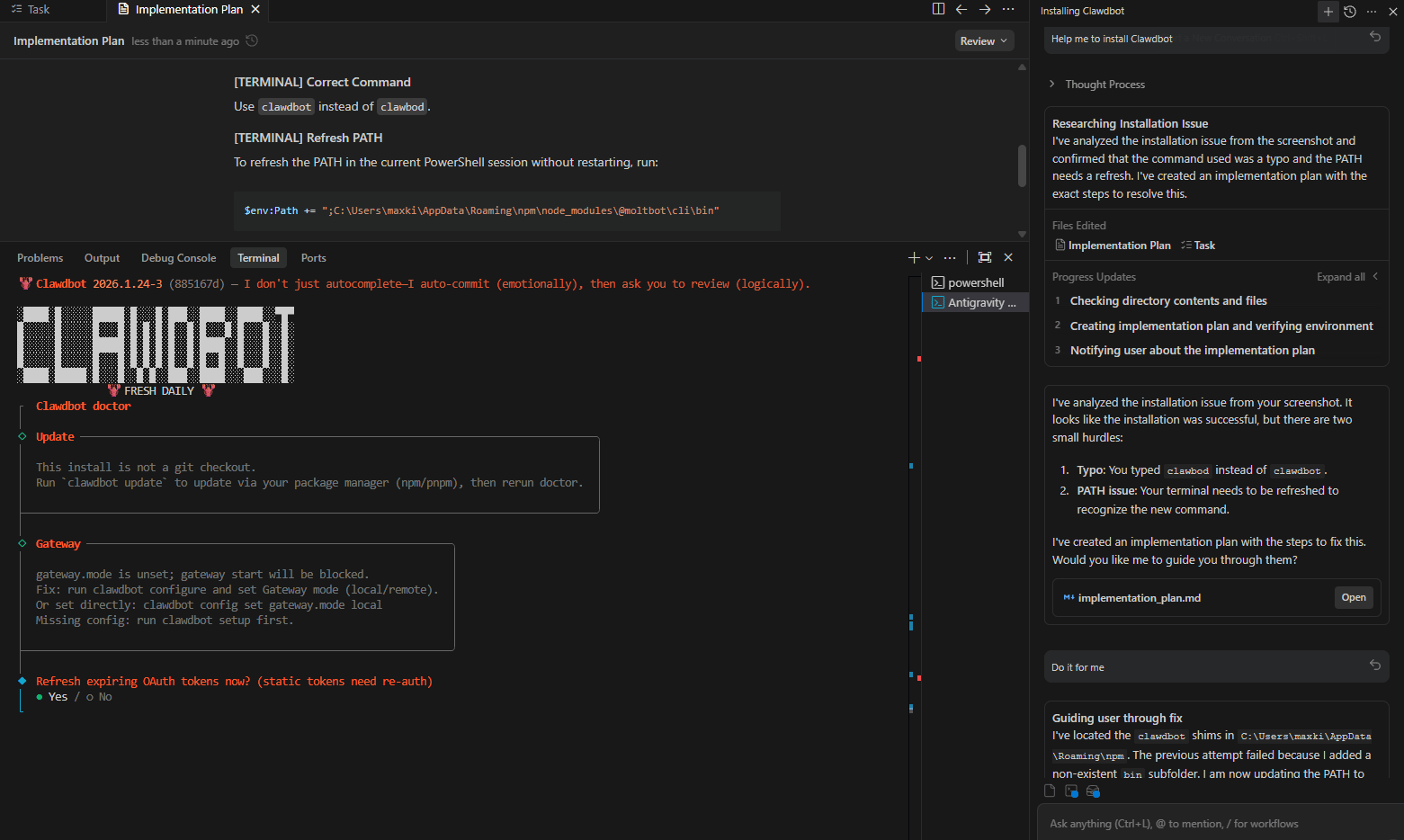Start a new conversation with the plus icon
1404x840 pixels.
[1328, 12]
